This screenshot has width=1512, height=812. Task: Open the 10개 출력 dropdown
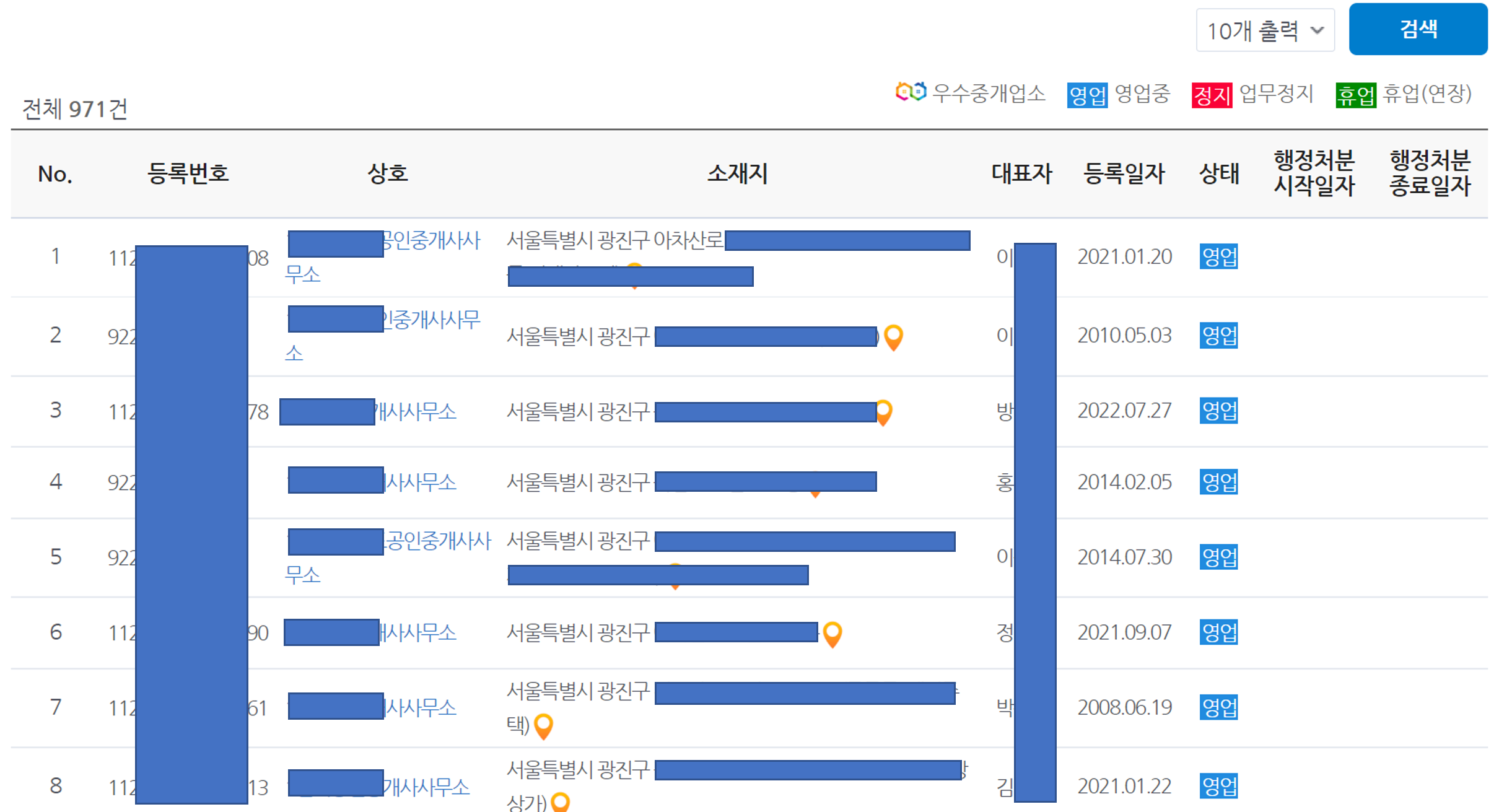(x=1265, y=30)
